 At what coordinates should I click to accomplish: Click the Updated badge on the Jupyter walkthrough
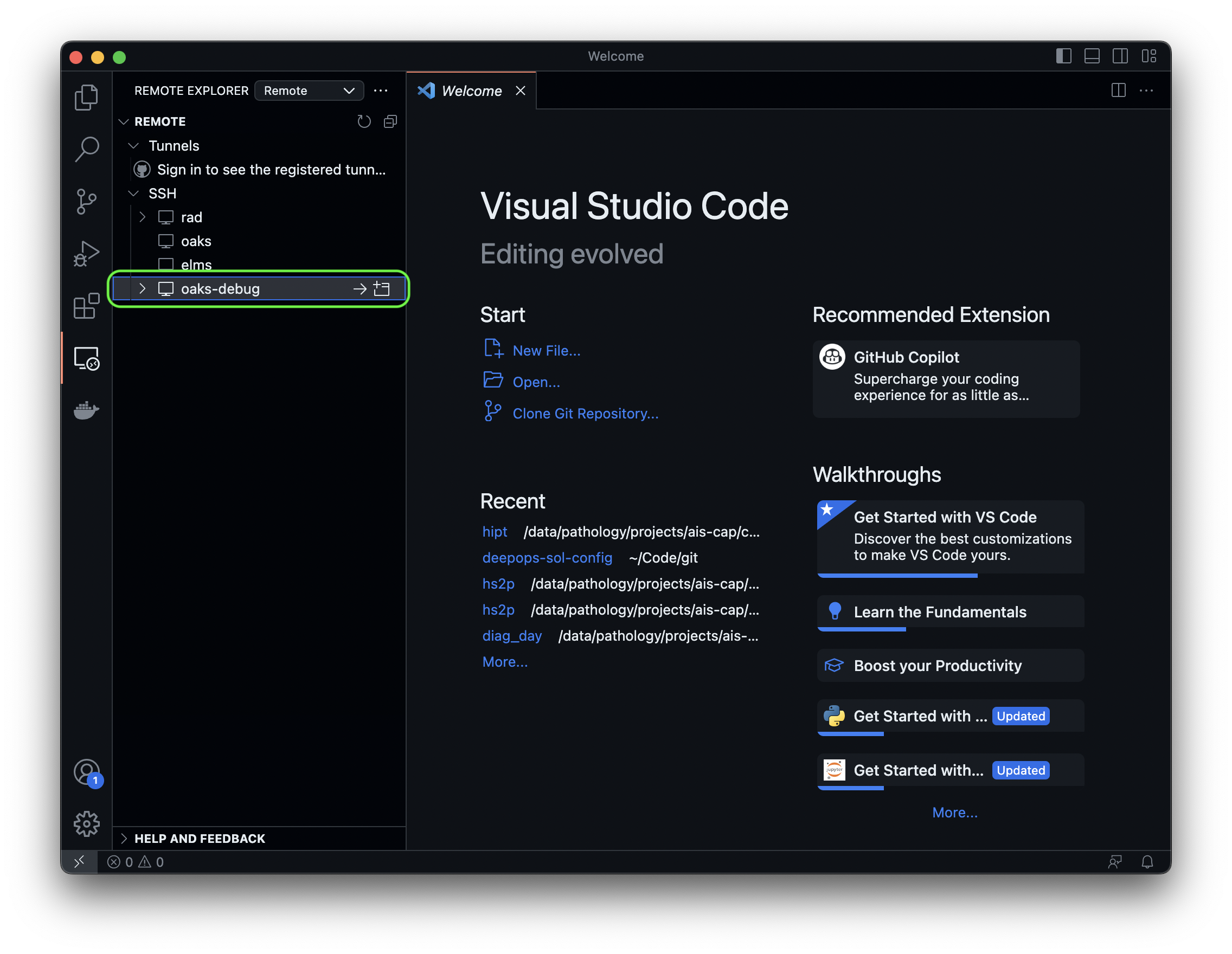click(1021, 770)
